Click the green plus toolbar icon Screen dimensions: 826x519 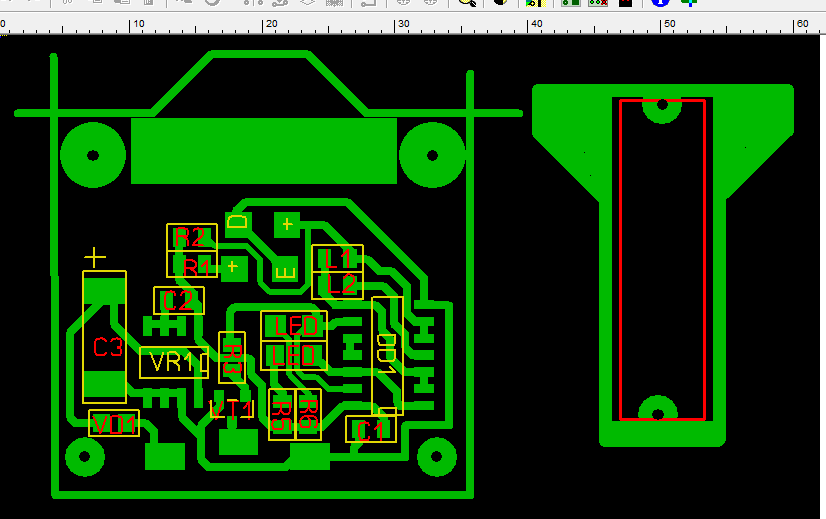tap(689, 3)
